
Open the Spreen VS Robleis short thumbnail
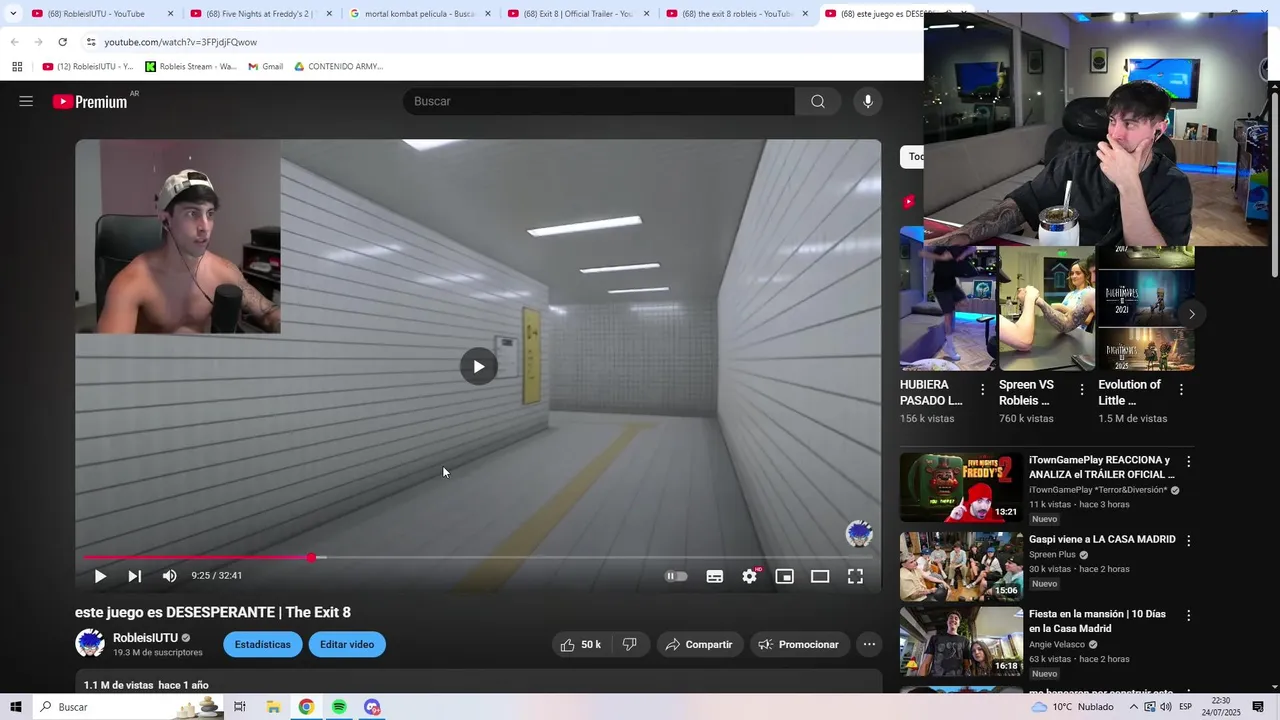pyautogui.click(x=1047, y=308)
